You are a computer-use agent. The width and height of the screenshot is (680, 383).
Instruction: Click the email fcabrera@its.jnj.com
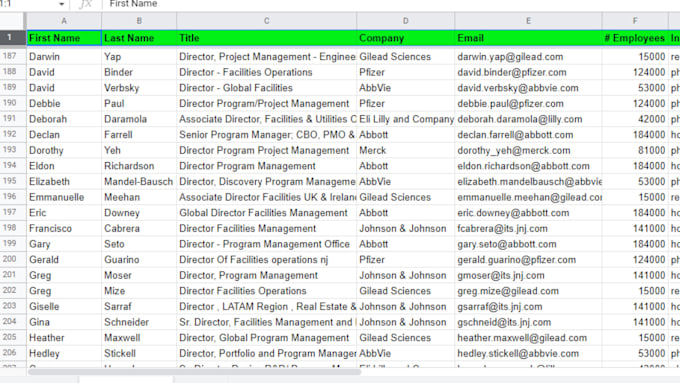tap(528, 229)
